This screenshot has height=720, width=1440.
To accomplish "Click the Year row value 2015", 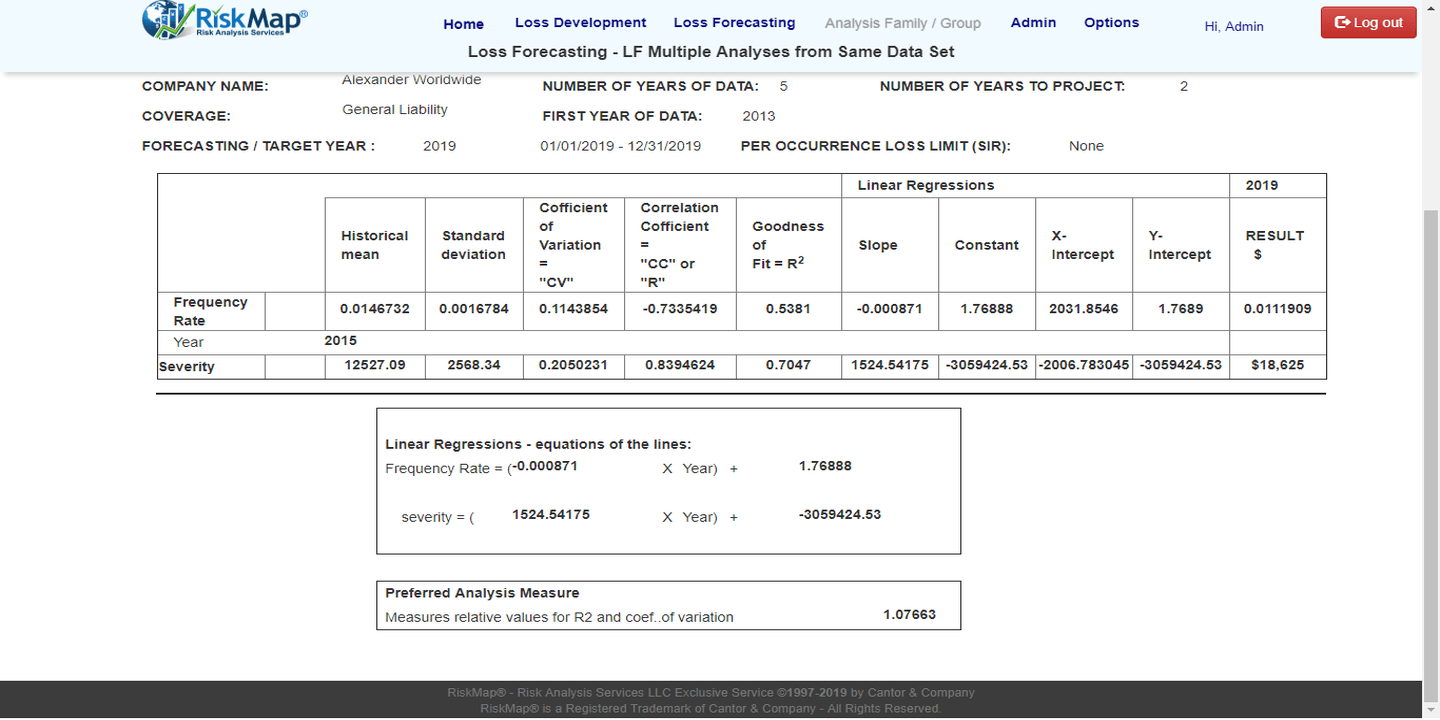I will pyautogui.click(x=341, y=341).
